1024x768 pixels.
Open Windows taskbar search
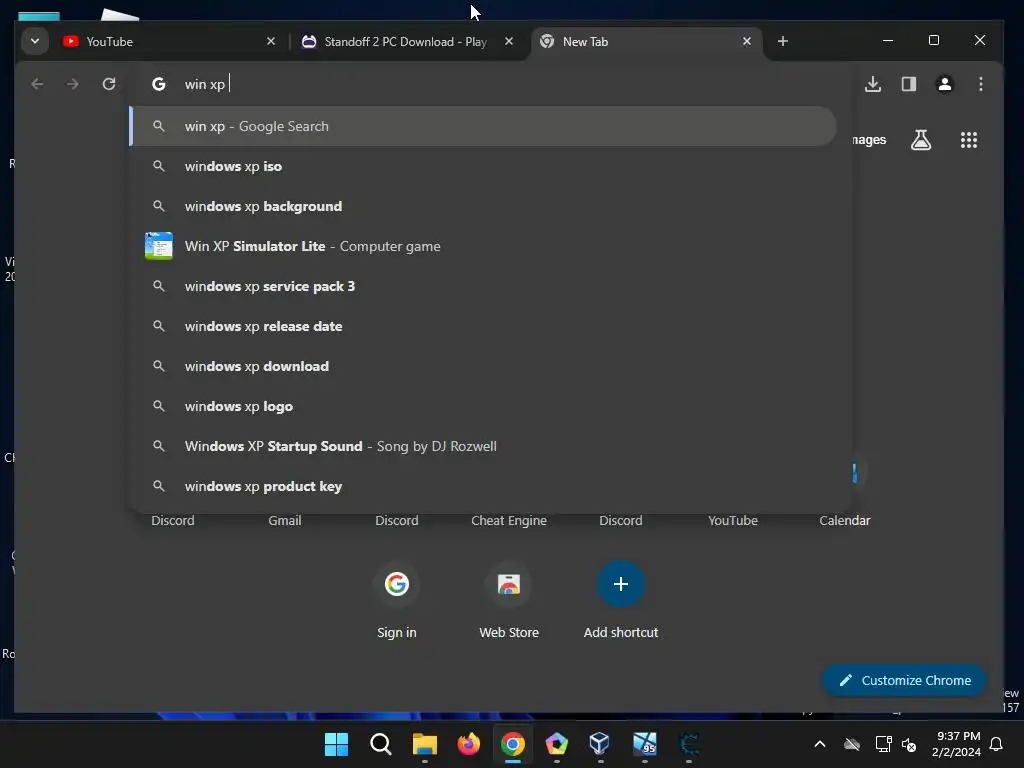click(380, 744)
